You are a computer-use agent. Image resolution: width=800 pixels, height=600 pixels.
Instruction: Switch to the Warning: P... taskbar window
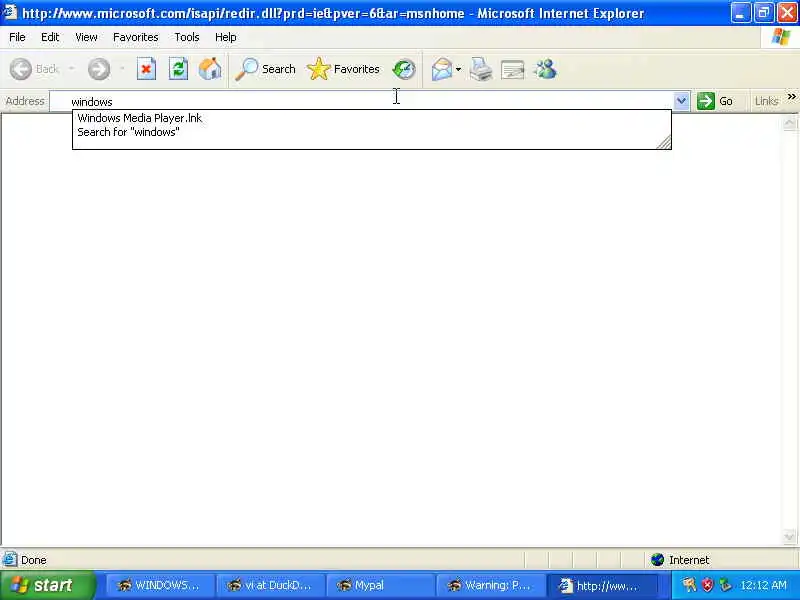489,585
